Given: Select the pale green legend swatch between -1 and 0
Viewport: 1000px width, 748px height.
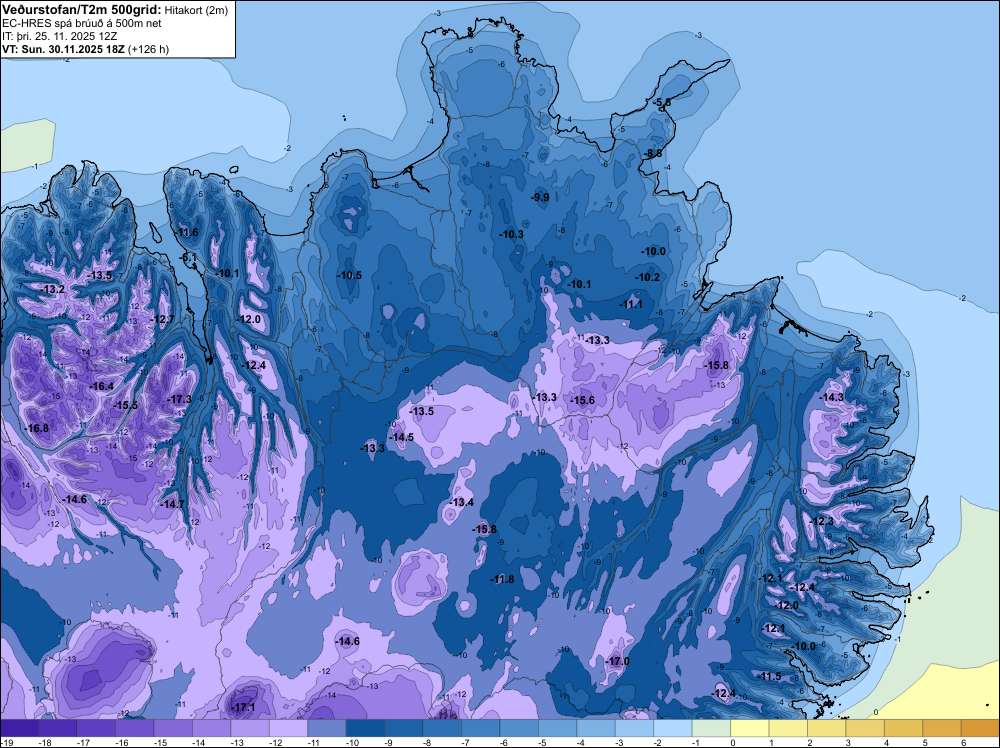Looking at the screenshot, I should pyautogui.click(x=711, y=728).
